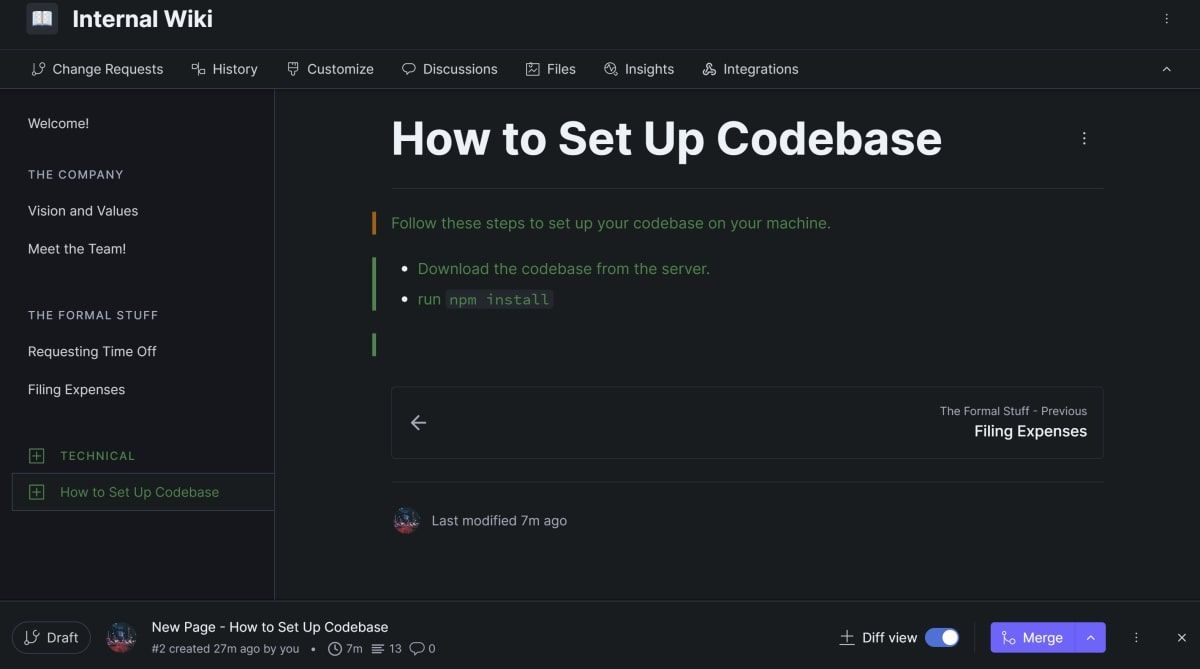Open change request three-dot menu
Screen dimensions: 1200x669
[x=1136, y=638]
